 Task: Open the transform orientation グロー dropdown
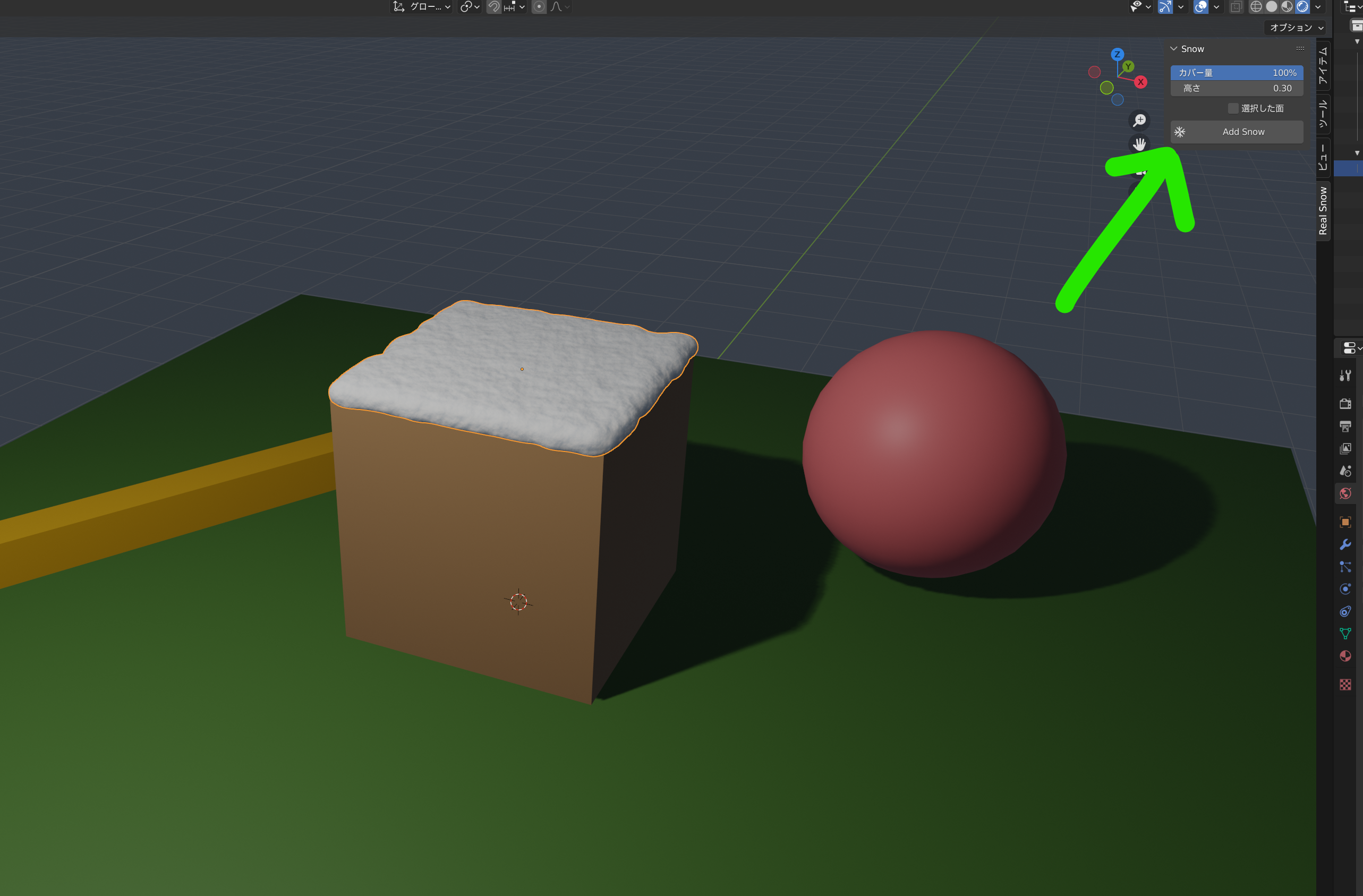[423, 7]
